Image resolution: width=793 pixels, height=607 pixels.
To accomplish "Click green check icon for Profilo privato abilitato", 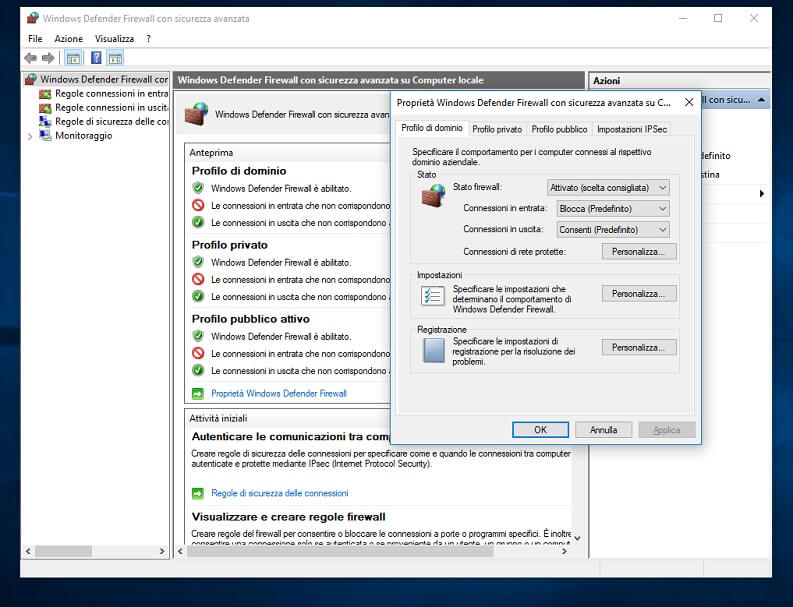I will 198,262.
